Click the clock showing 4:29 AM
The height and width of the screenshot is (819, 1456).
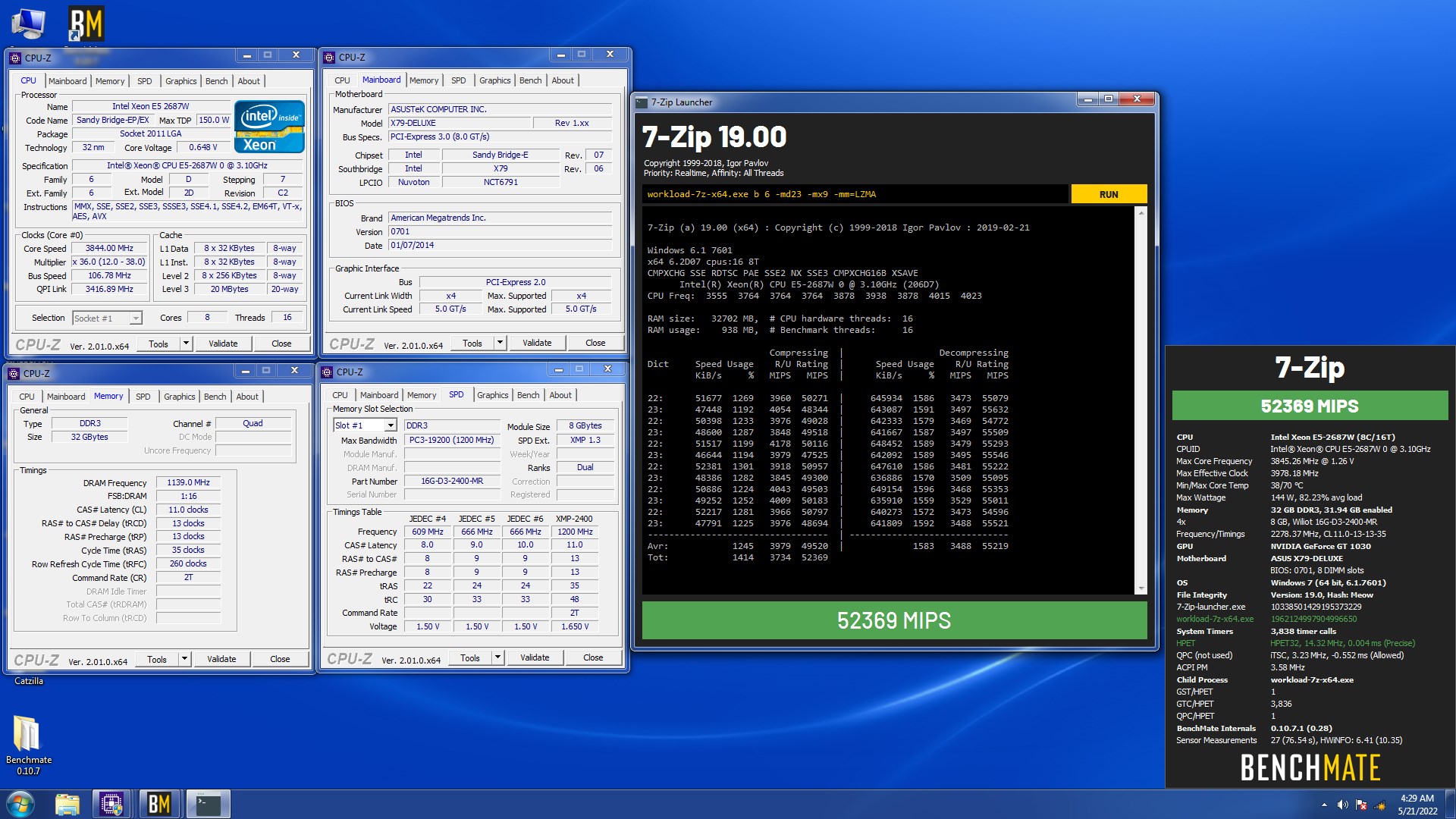click(x=1417, y=798)
